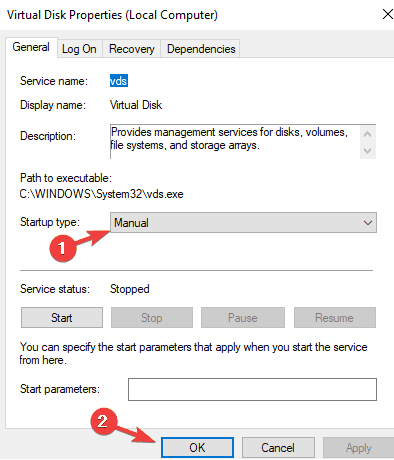394x460 pixels.
Task: Click the Service status value Stopped
Action: [130, 289]
